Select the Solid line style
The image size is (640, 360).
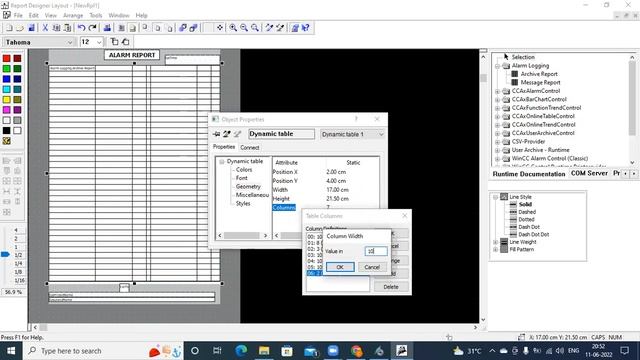point(525,204)
